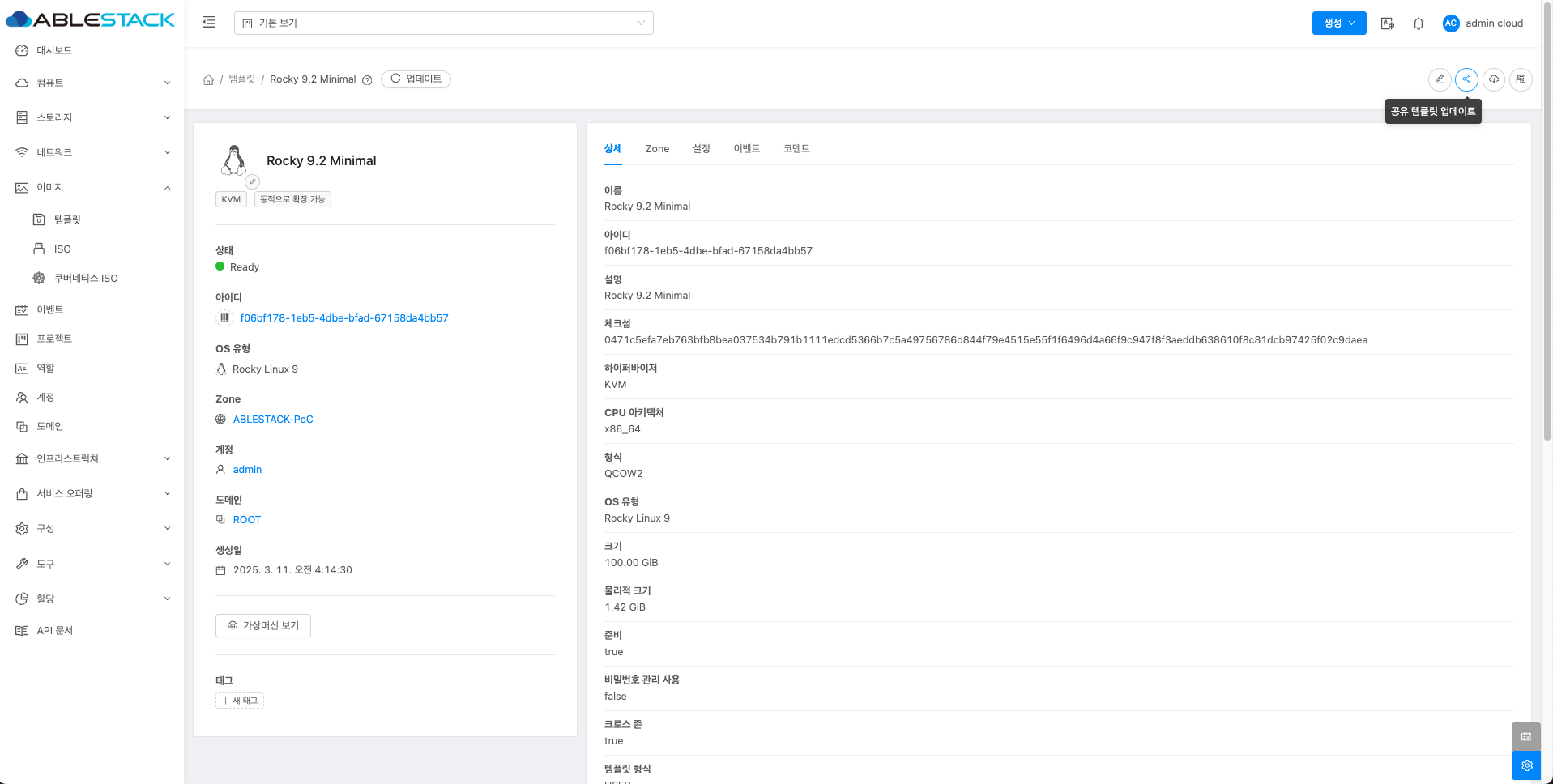Open the admin account link
Image resolution: width=1553 pixels, height=784 pixels.
pos(247,470)
